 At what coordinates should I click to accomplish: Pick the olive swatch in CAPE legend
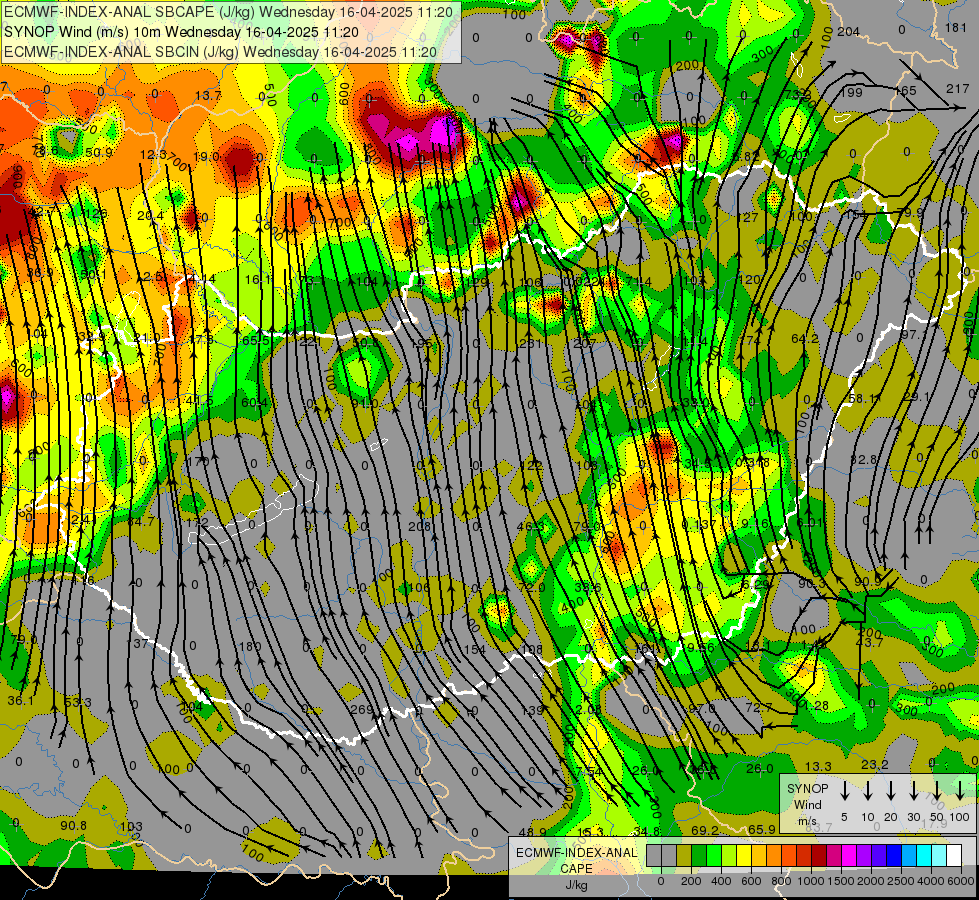[x=684, y=856]
